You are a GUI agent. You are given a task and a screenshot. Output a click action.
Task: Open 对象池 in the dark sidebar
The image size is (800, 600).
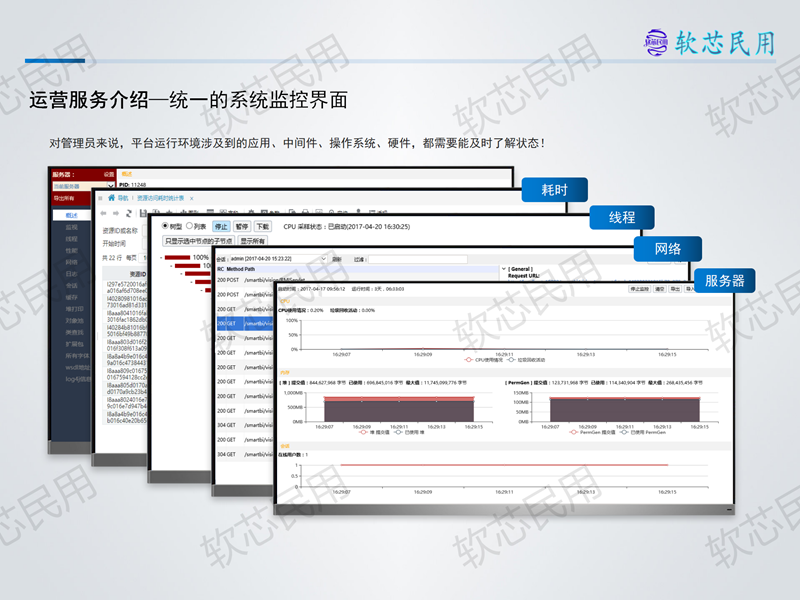coord(74,320)
